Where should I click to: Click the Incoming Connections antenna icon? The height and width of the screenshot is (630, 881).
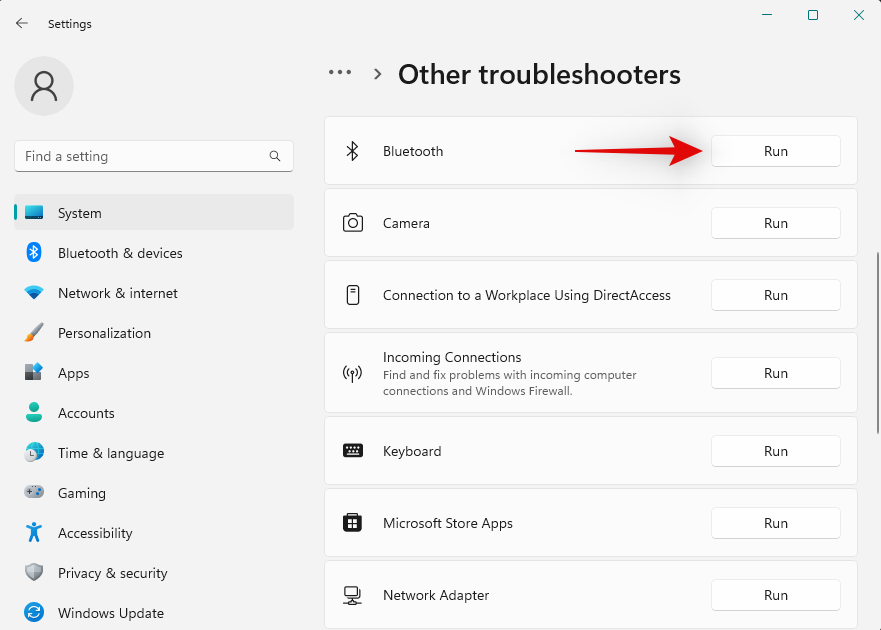(352, 373)
